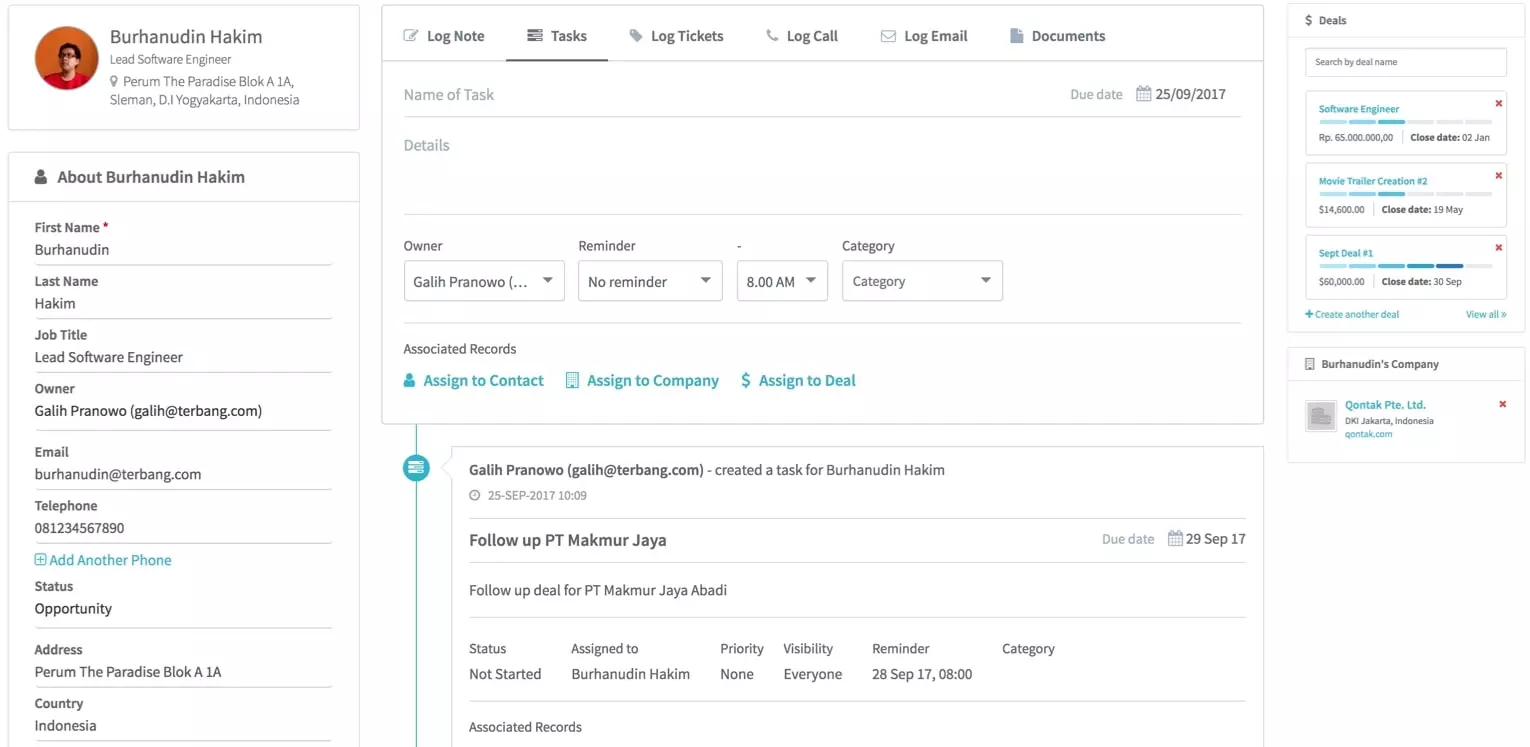Screen dimensions: 1530x747
Task: Click the building icon of Assign to Company
Action: pos(572,381)
